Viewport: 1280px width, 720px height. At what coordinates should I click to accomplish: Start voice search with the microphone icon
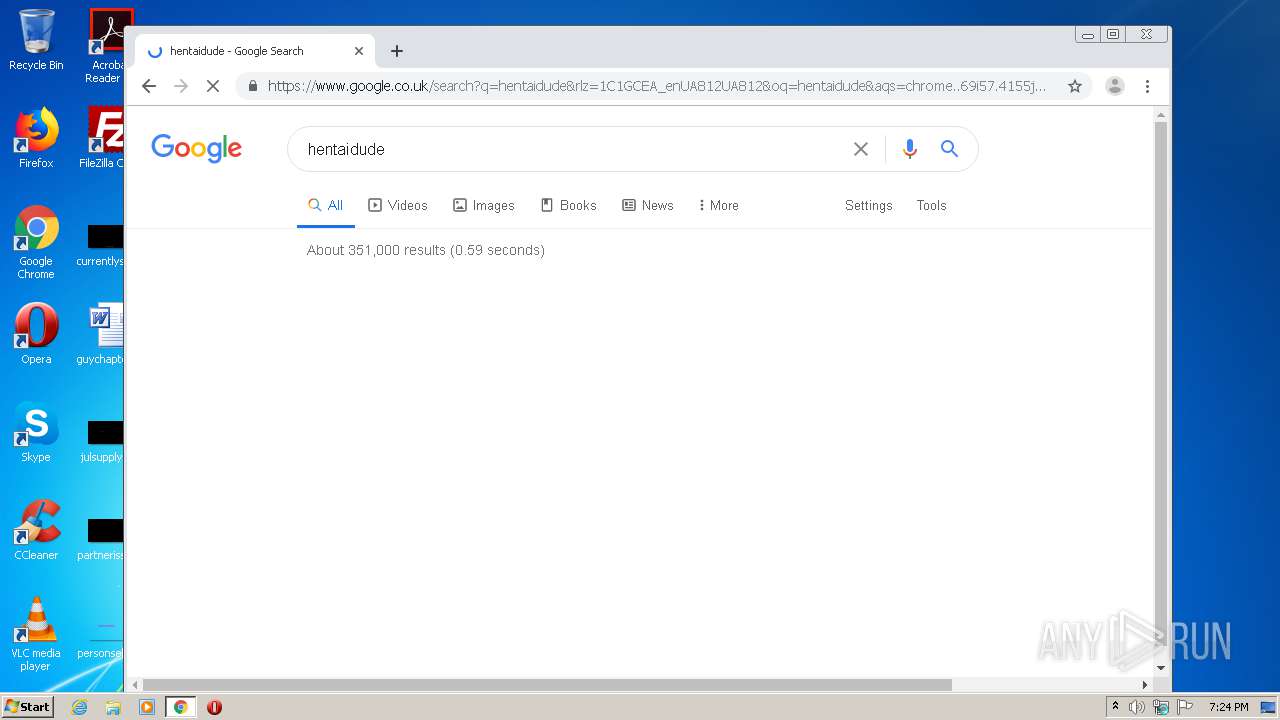point(909,149)
